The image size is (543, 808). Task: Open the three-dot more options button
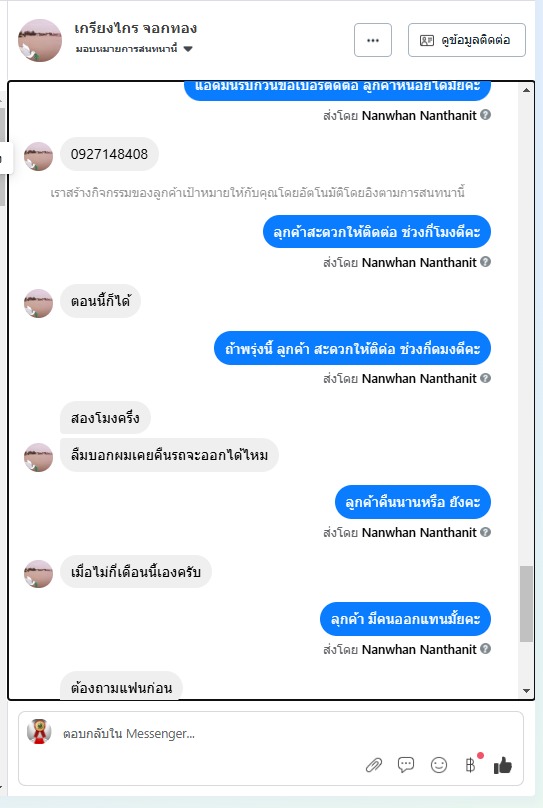pos(373,40)
